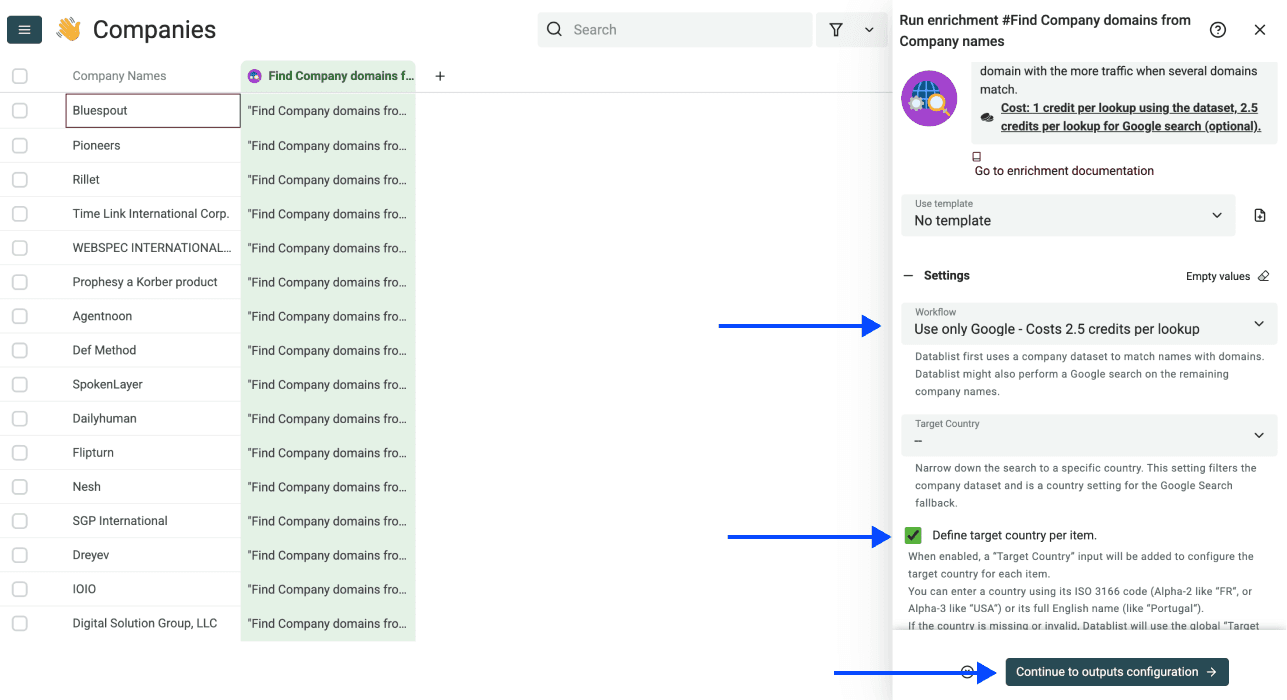Open the Use template dropdown
The image size is (1287, 700).
click(x=1068, y=215)
